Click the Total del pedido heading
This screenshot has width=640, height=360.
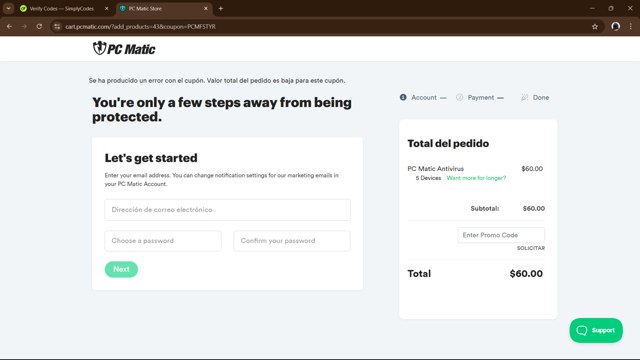tap(448, 143)
